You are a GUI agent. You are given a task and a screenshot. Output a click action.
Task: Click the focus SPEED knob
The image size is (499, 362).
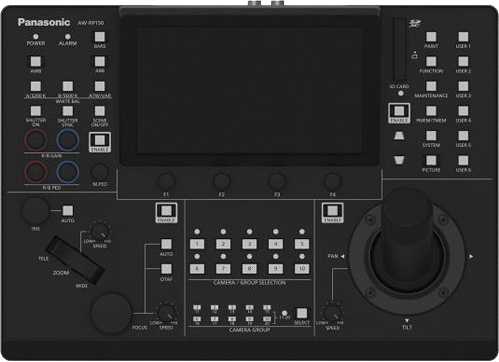tap(166, 313)
